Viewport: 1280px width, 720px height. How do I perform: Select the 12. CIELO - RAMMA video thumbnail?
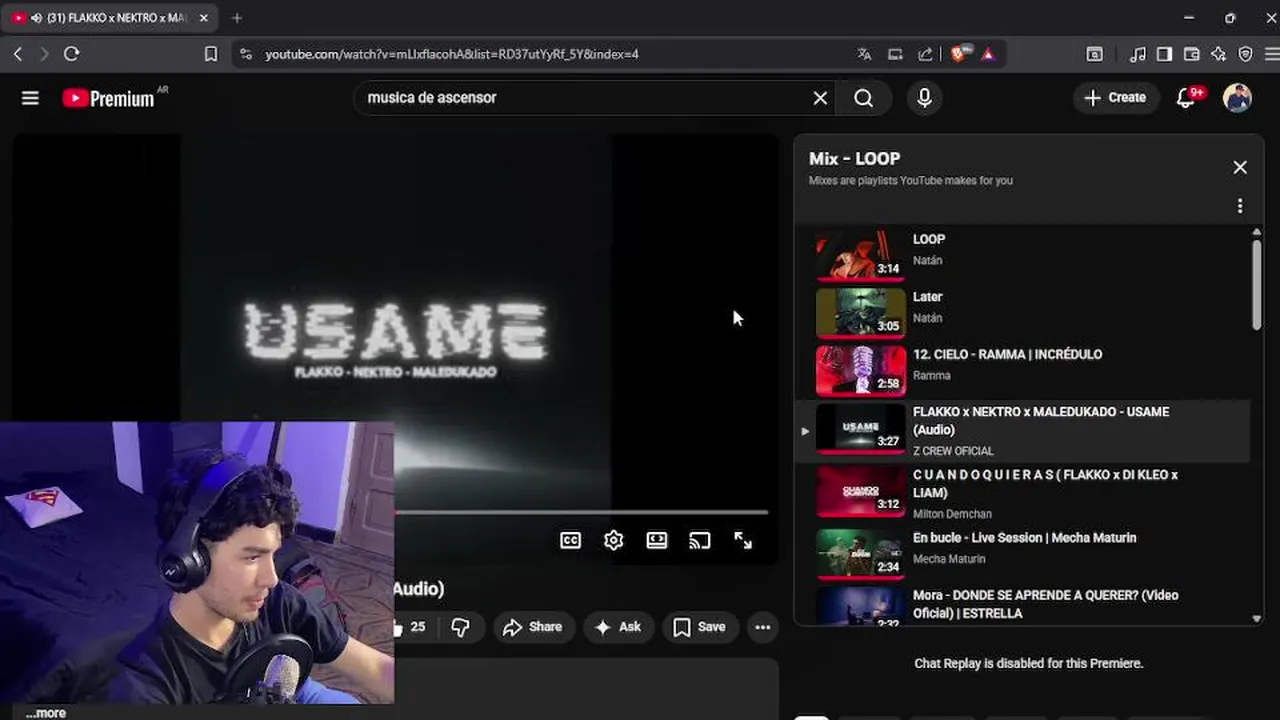click(861, 369)
